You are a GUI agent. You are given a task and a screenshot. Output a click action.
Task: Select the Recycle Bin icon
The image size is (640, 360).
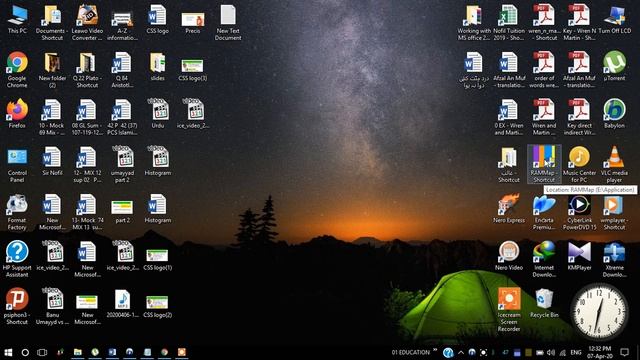pyautogui.click(x=544, y=303)
